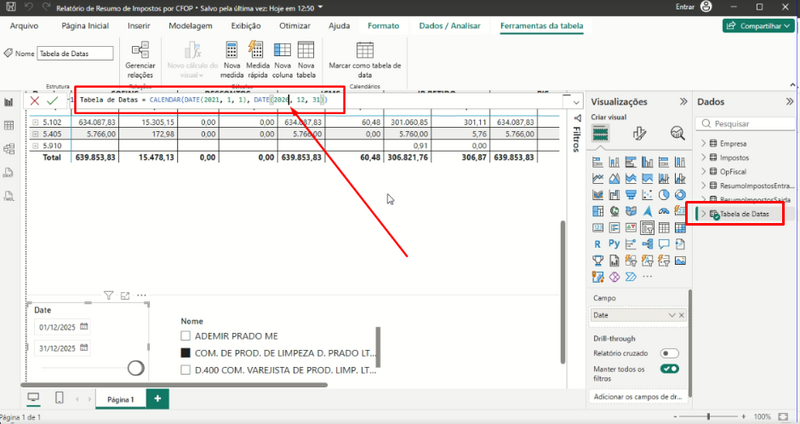Viewport: 800px width, 424px height.
Task: Select the pie chart visual
Action: (x=663, y=195)
